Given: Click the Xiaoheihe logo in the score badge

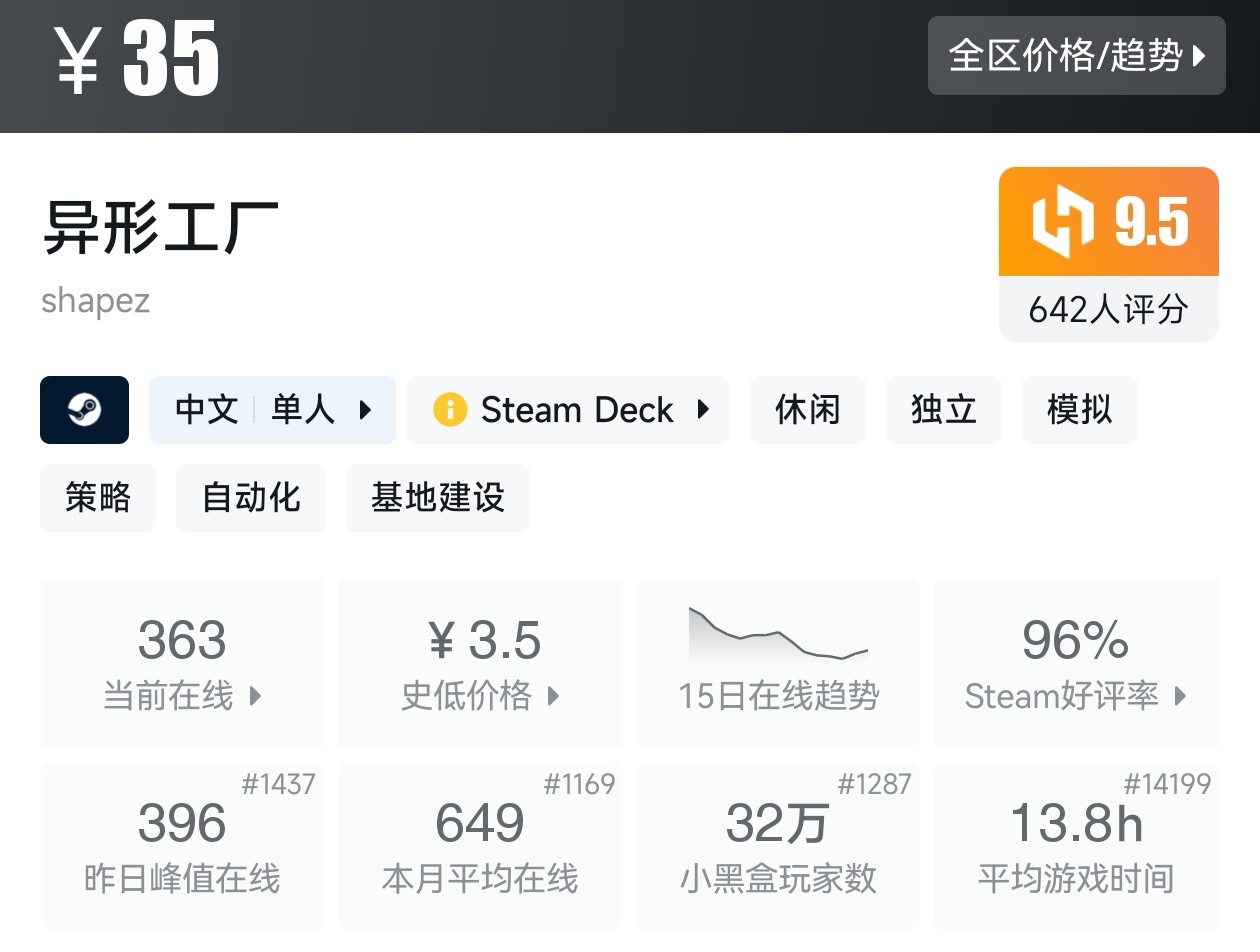Looking at the screenshot, I should tap(1062, 221).
